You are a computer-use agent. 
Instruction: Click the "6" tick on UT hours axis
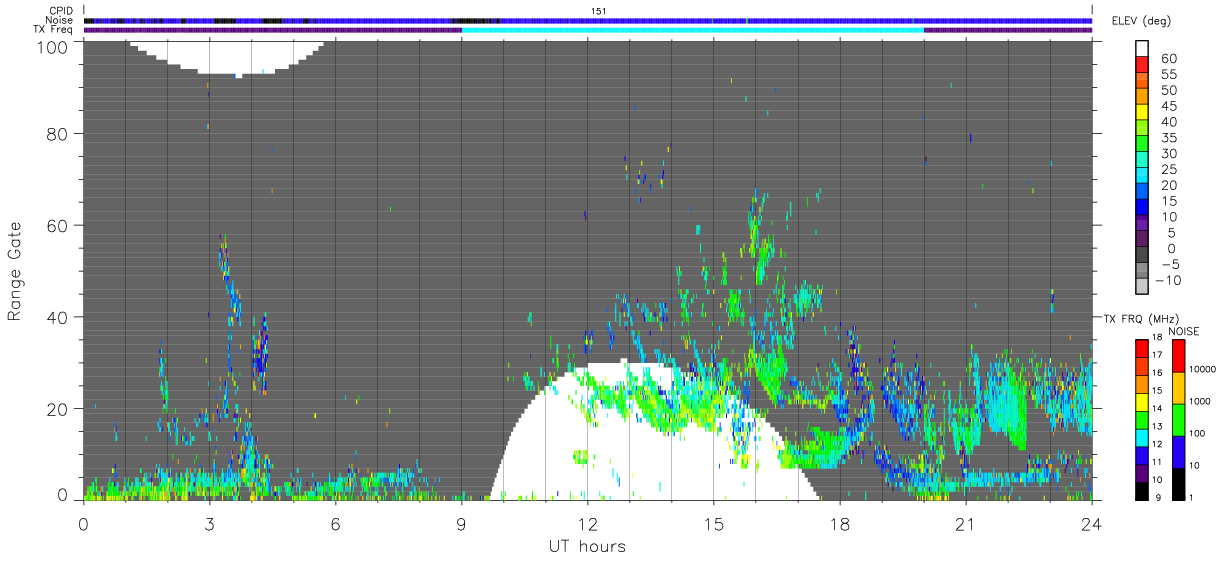(336, 523)
